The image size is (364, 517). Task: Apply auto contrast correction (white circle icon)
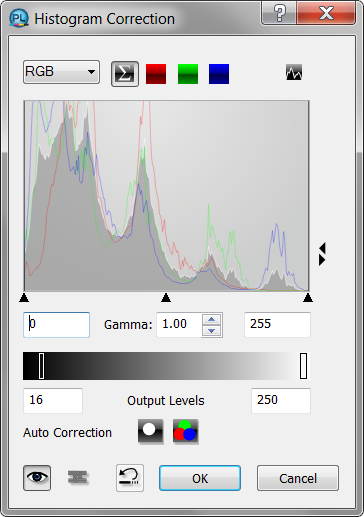[151, 432]
